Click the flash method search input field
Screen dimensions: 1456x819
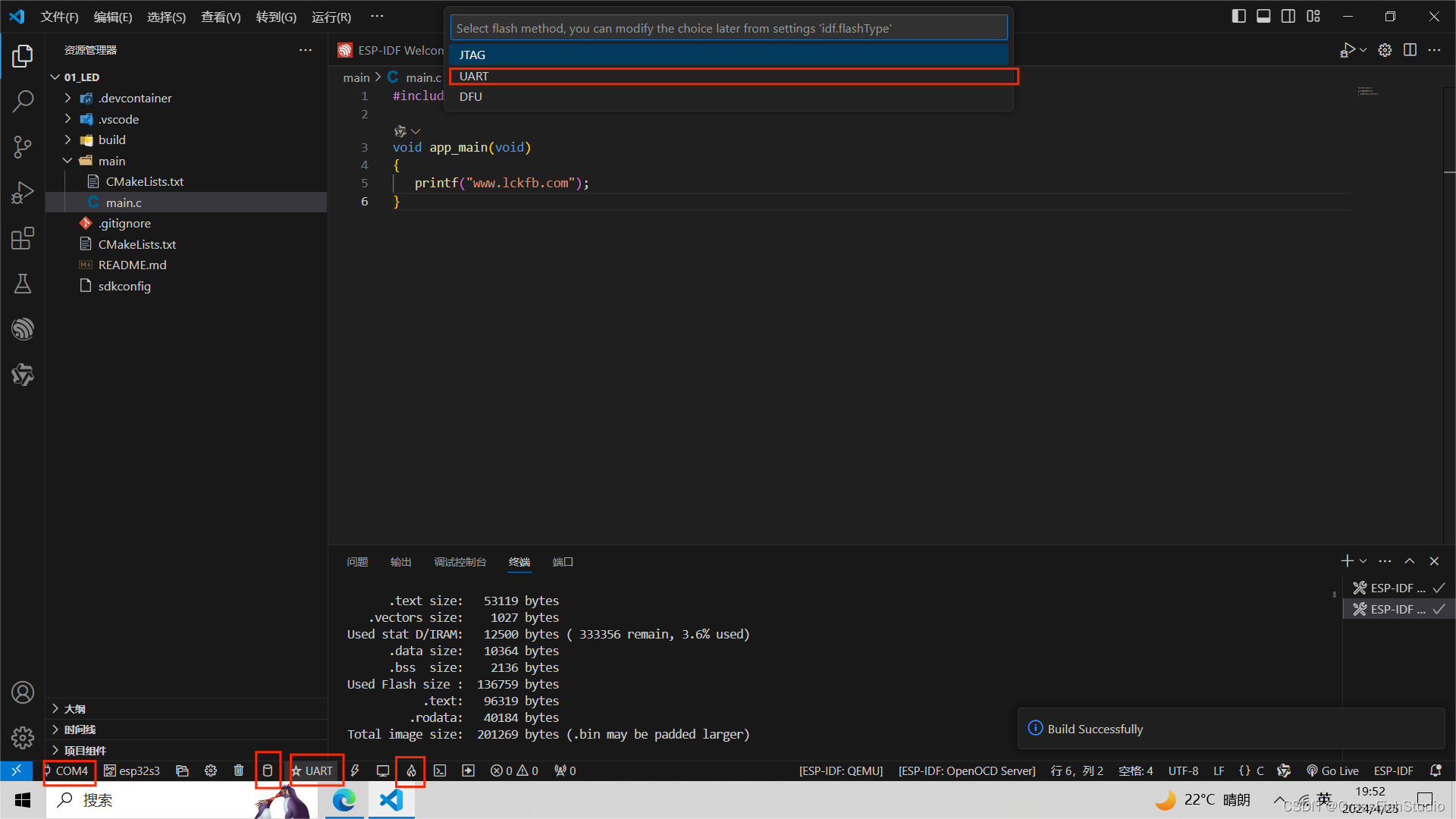point(728,28)
